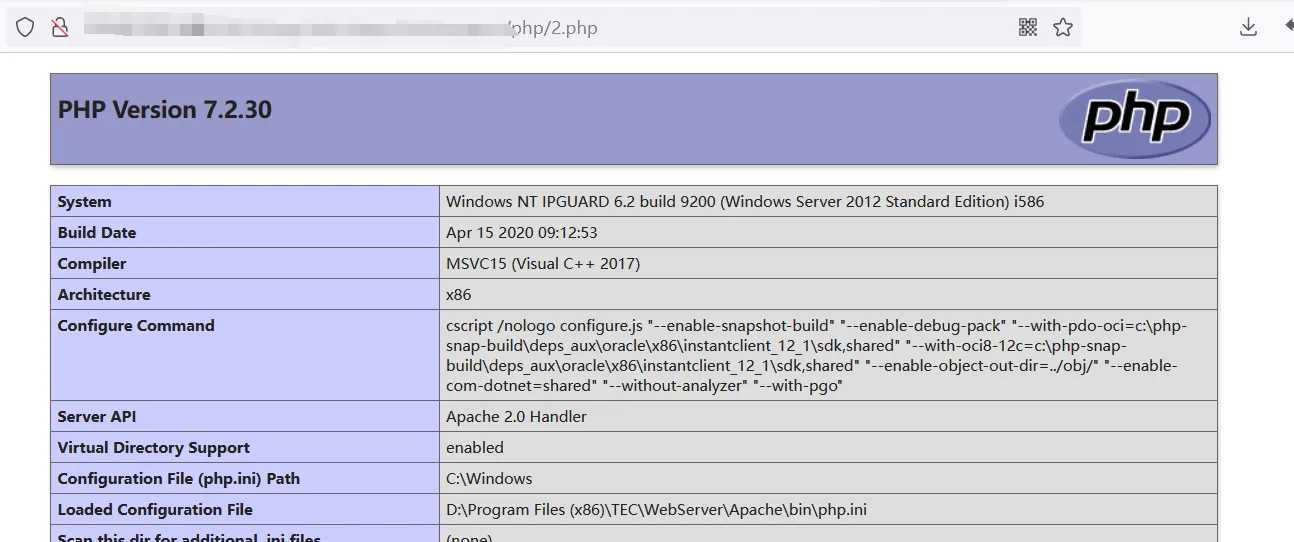Click the Server API label cell
Screen dimensions: 1294x542
(x=245, y=416)
